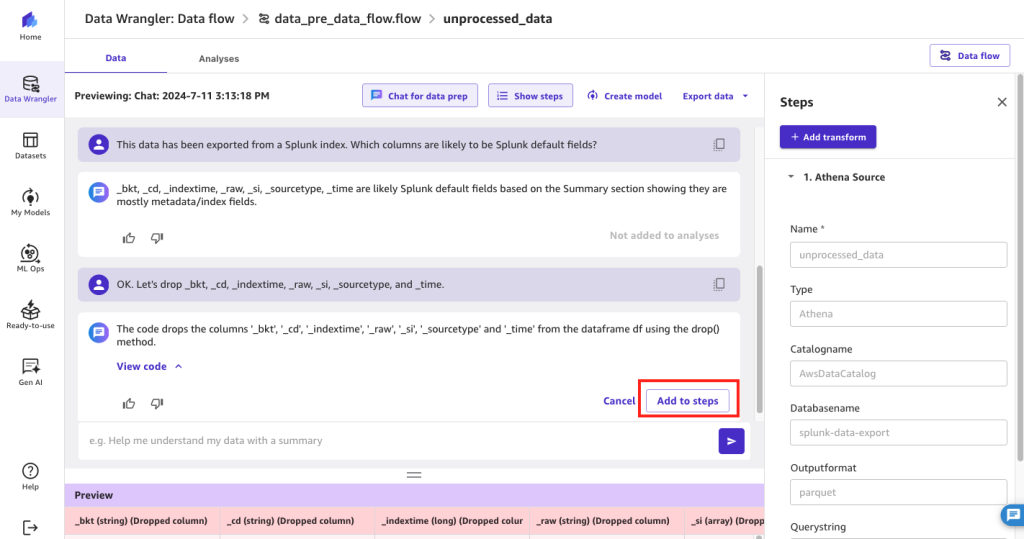Click the sign out icon at sidebar bottom
Screen dimensions: 1024x539
[30, 527]
